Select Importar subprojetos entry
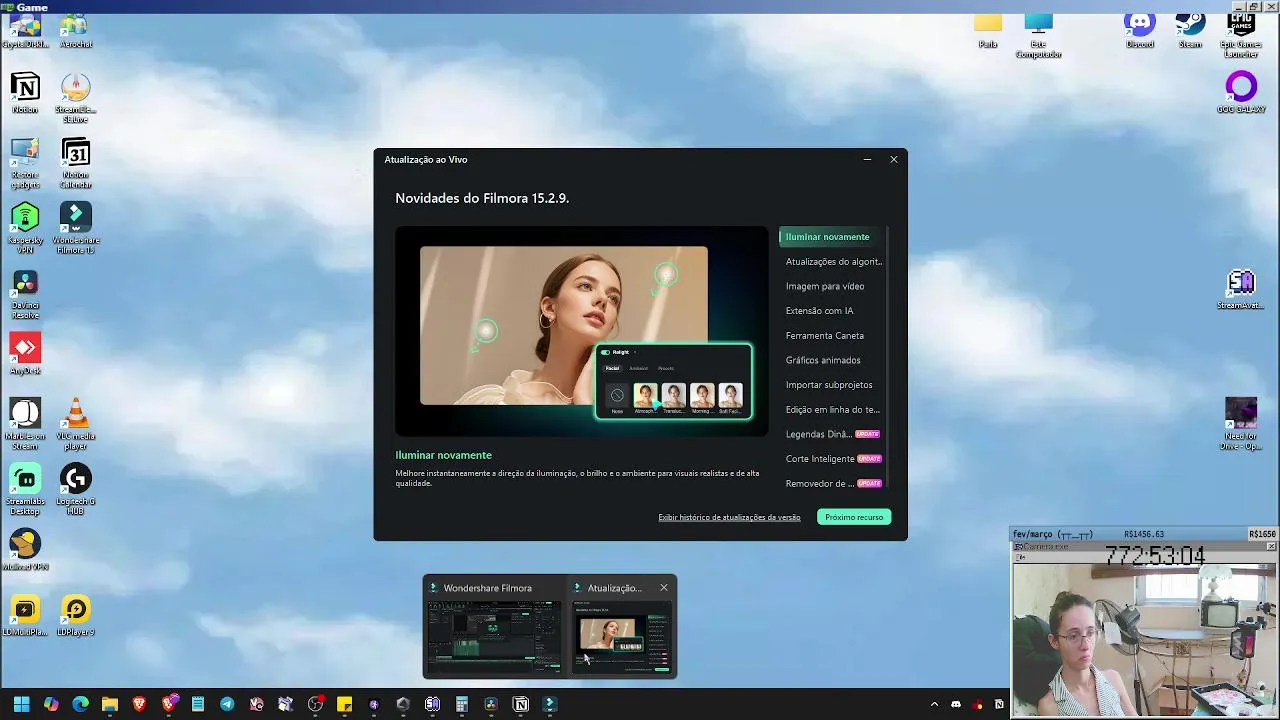The image size is (1280, 720). (x=829, y=385)
